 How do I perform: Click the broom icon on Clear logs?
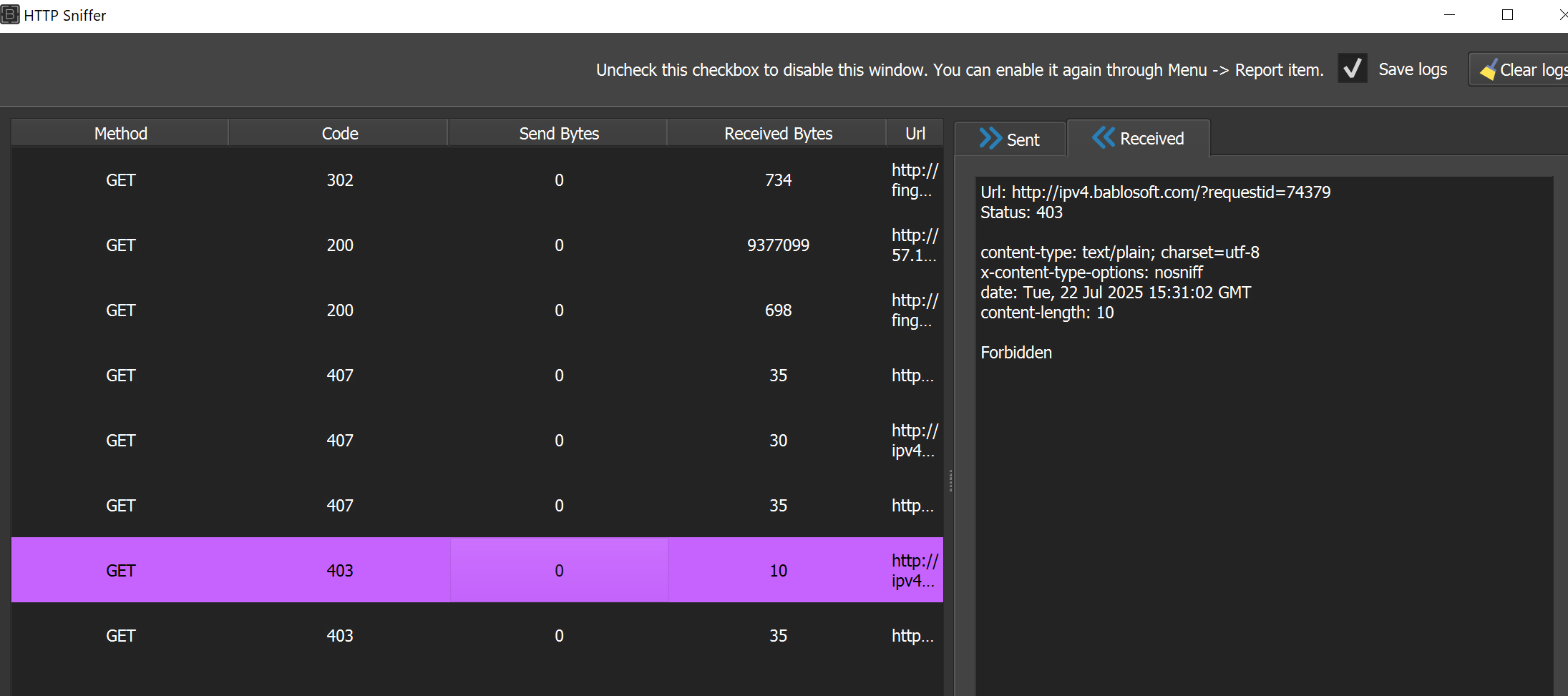(1489, 70)
